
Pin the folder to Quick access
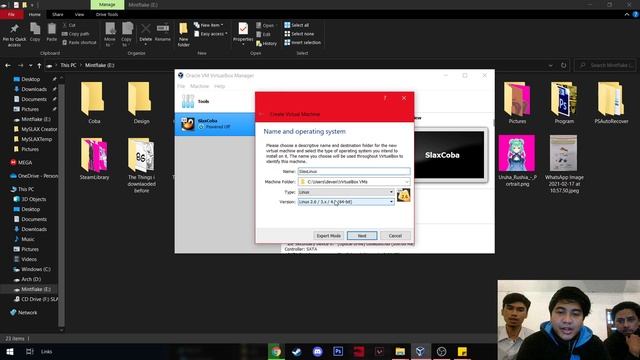point(14,35)
